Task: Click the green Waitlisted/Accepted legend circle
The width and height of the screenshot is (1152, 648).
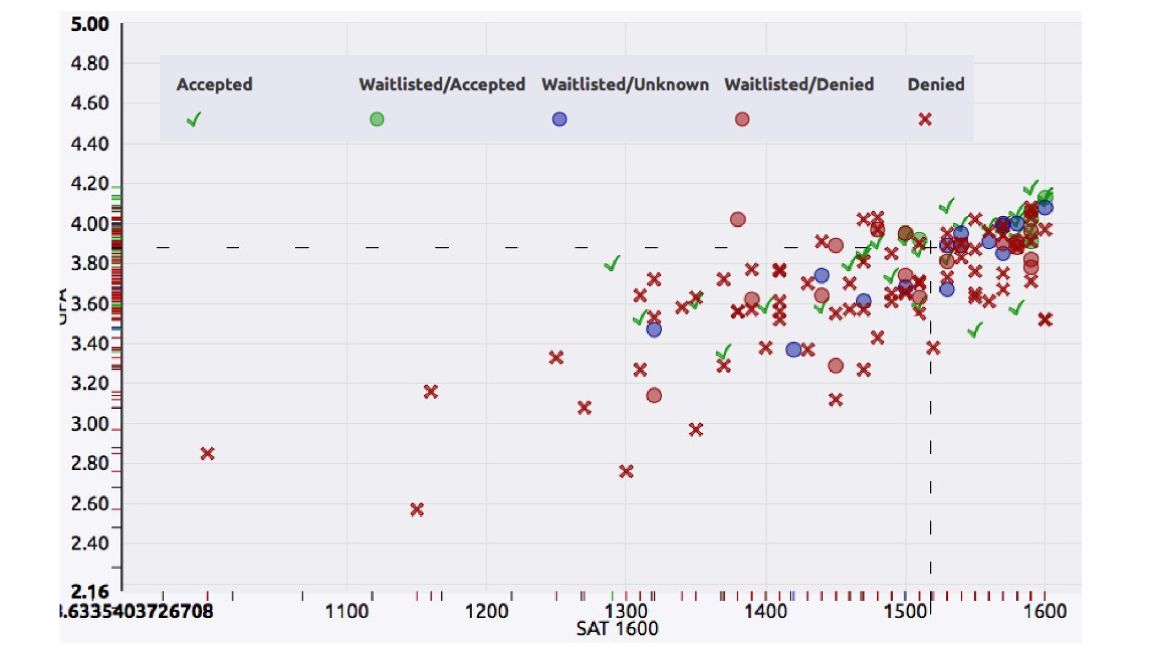Action: (377, 119)
